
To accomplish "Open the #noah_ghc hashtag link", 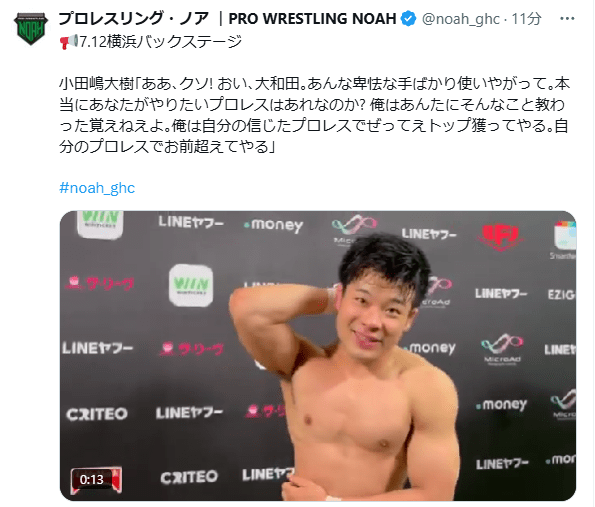I will tap(97, 188).
